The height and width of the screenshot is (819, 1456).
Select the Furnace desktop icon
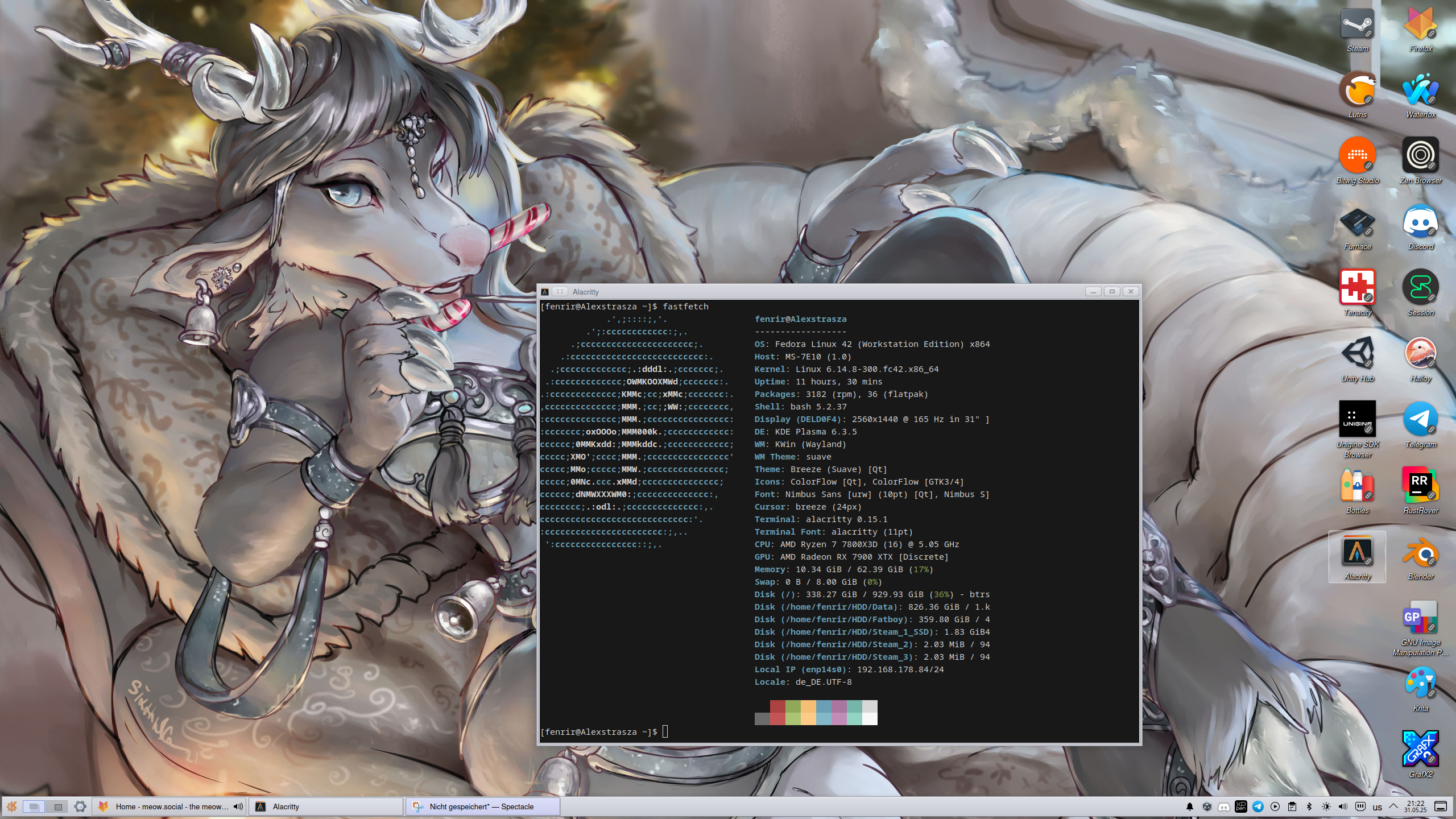[1358, 227]
